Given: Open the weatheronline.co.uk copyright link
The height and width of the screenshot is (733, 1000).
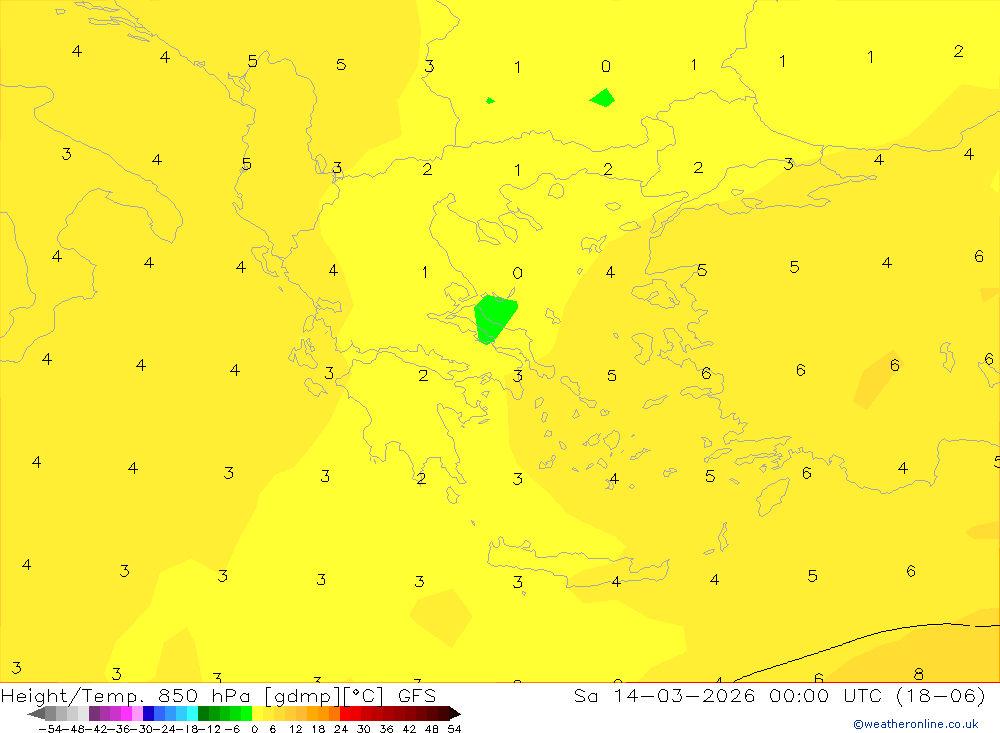Looking at the screenshot, I should click(x=916, y=724).
